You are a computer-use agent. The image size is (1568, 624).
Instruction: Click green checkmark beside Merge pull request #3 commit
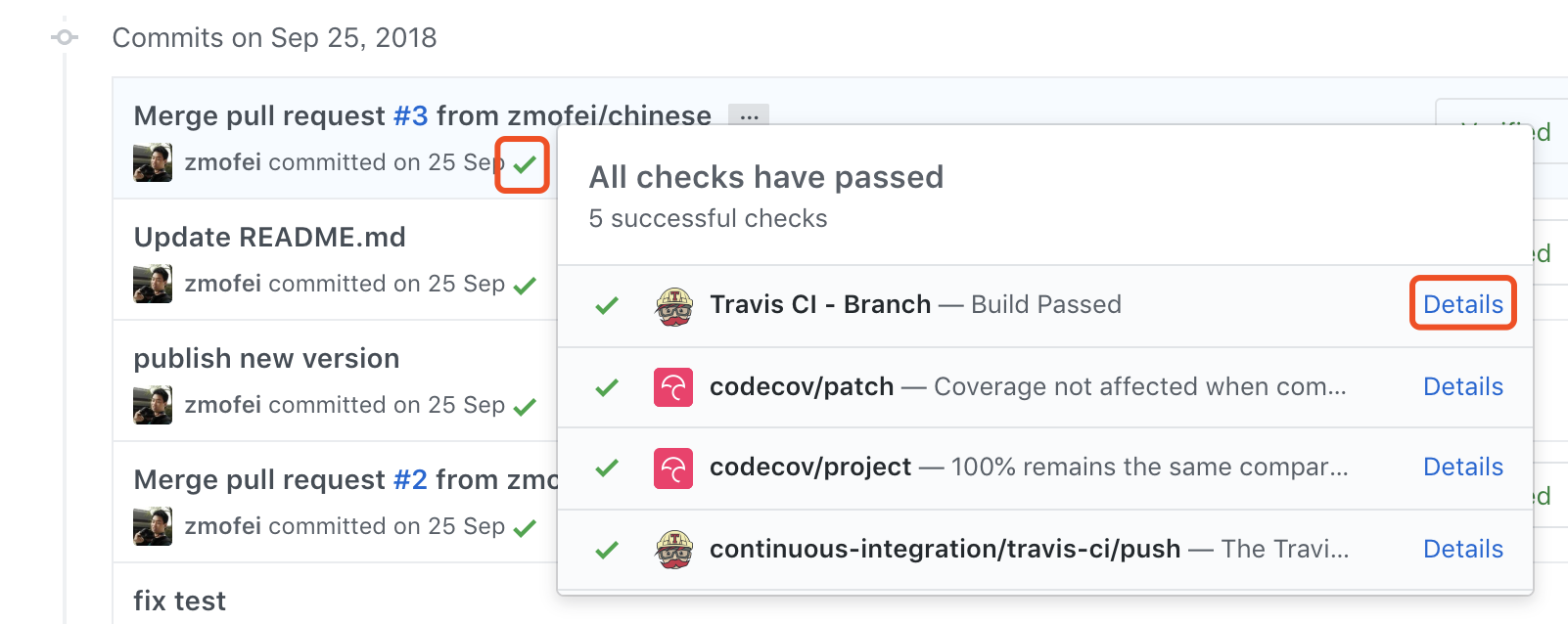pos(525,164)
